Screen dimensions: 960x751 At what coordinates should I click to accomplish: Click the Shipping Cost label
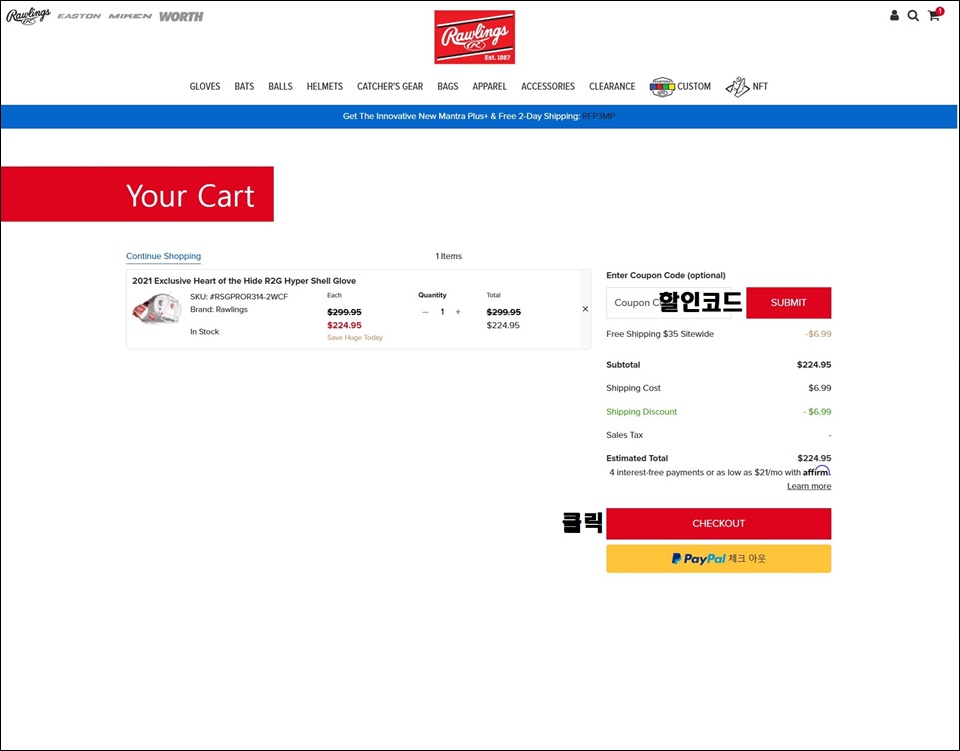[x=633, y=388]
